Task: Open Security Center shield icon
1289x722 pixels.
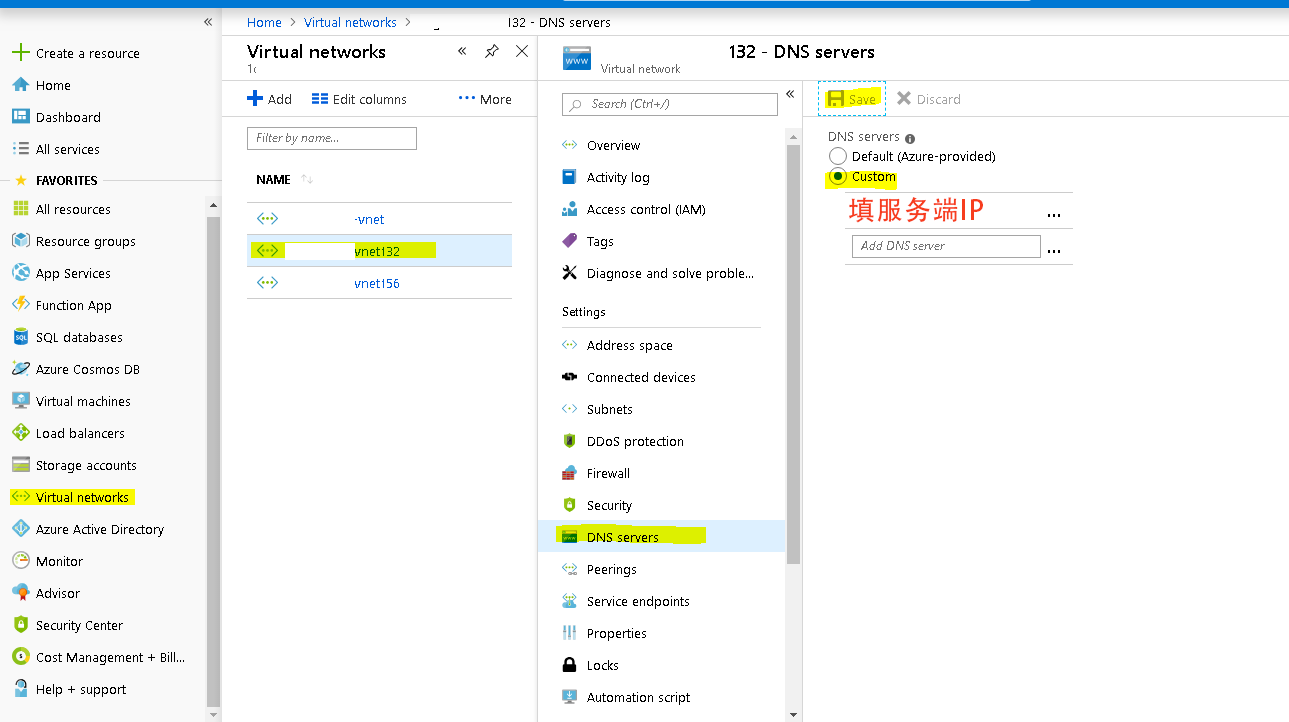Action: pos(21,625)
